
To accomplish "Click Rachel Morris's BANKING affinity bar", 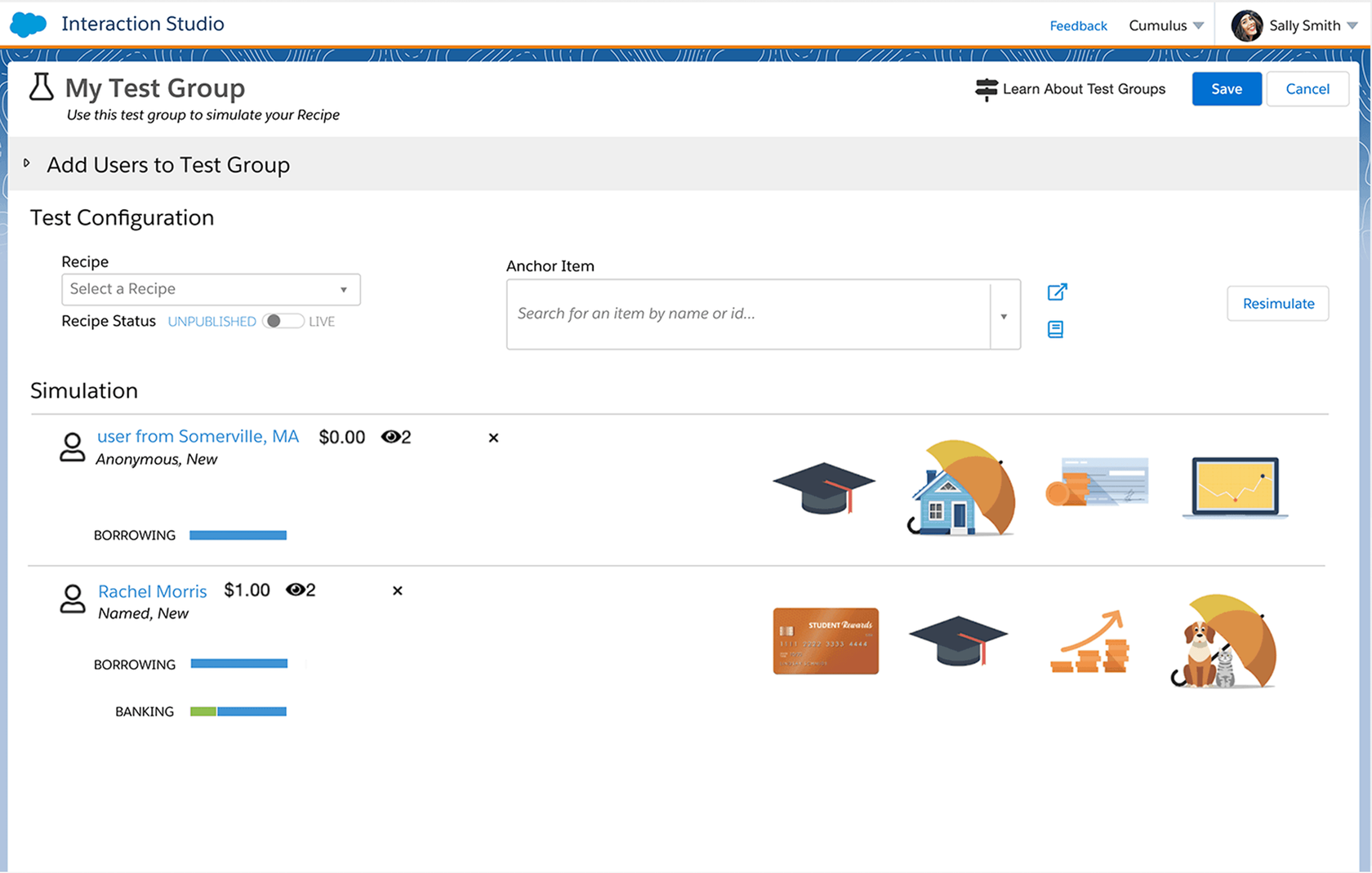I will 237,710.
